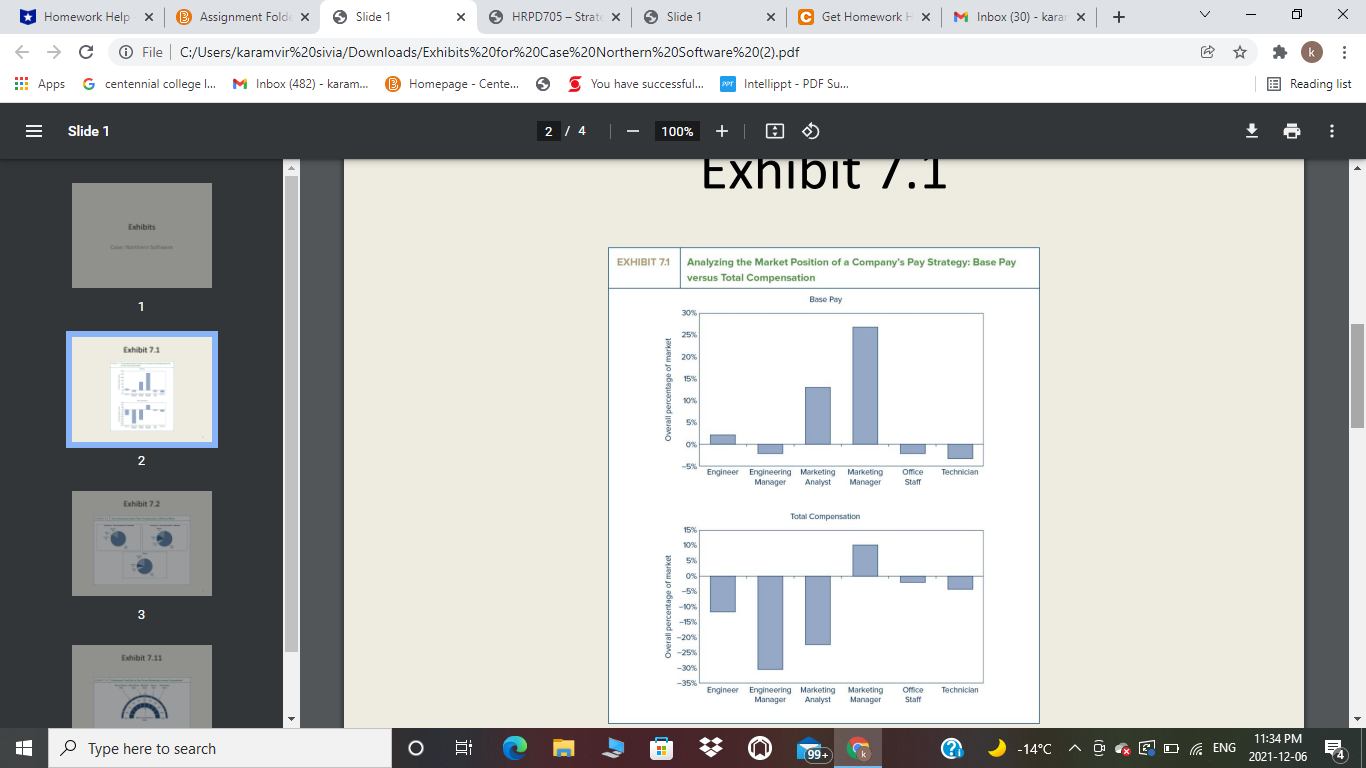Open the Apps bookmark shortcut
This screenshot has height=768, width=1366.
click(40, 84)
